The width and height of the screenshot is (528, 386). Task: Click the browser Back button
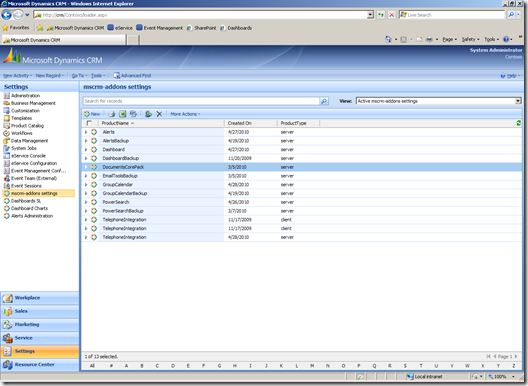pyautogui.click(x=6, y=15)
